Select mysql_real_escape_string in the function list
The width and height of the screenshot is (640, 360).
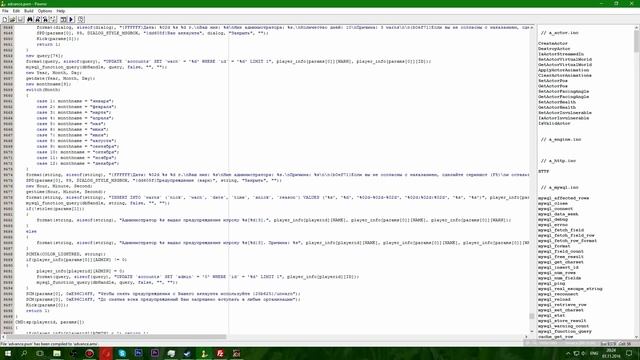[570, 289]
